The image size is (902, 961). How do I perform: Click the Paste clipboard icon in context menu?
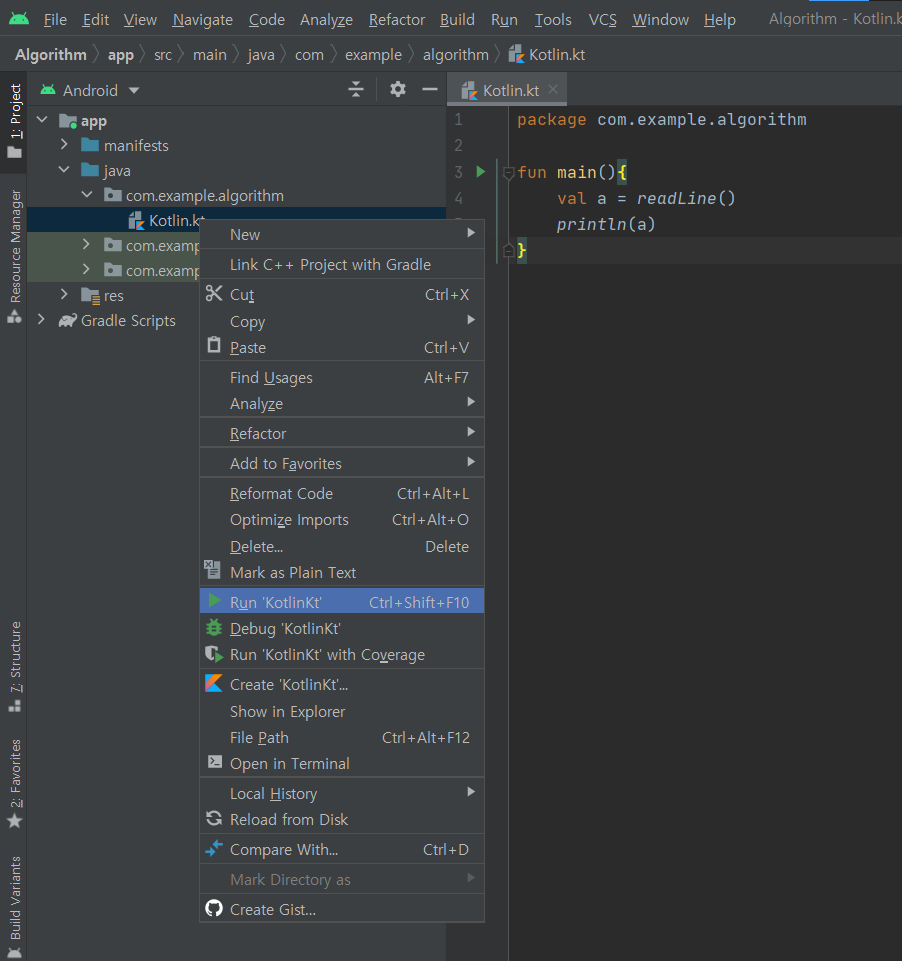pos(214,345)
